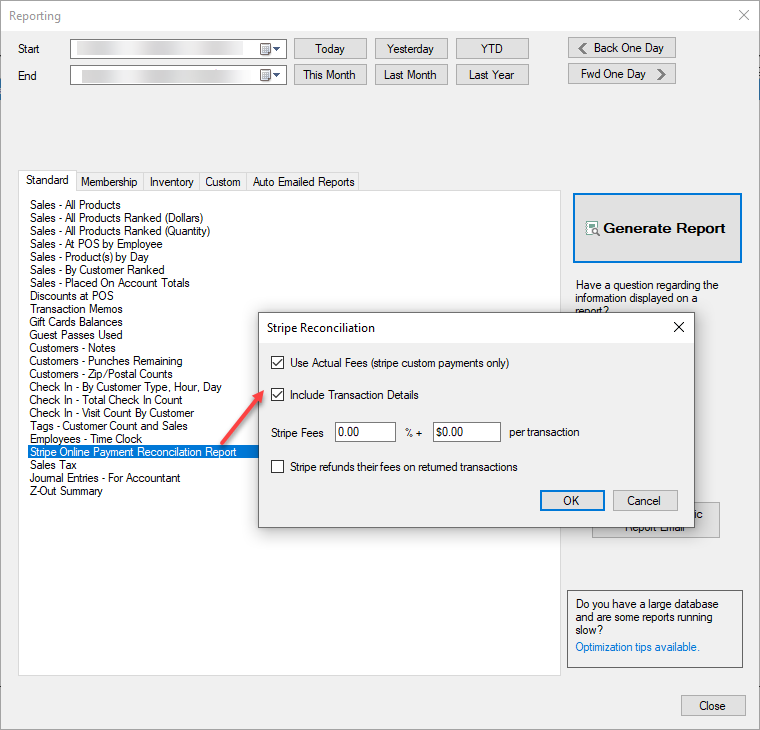Open the Custom tab
Viewport: 760px width, 730px height.
223,182
